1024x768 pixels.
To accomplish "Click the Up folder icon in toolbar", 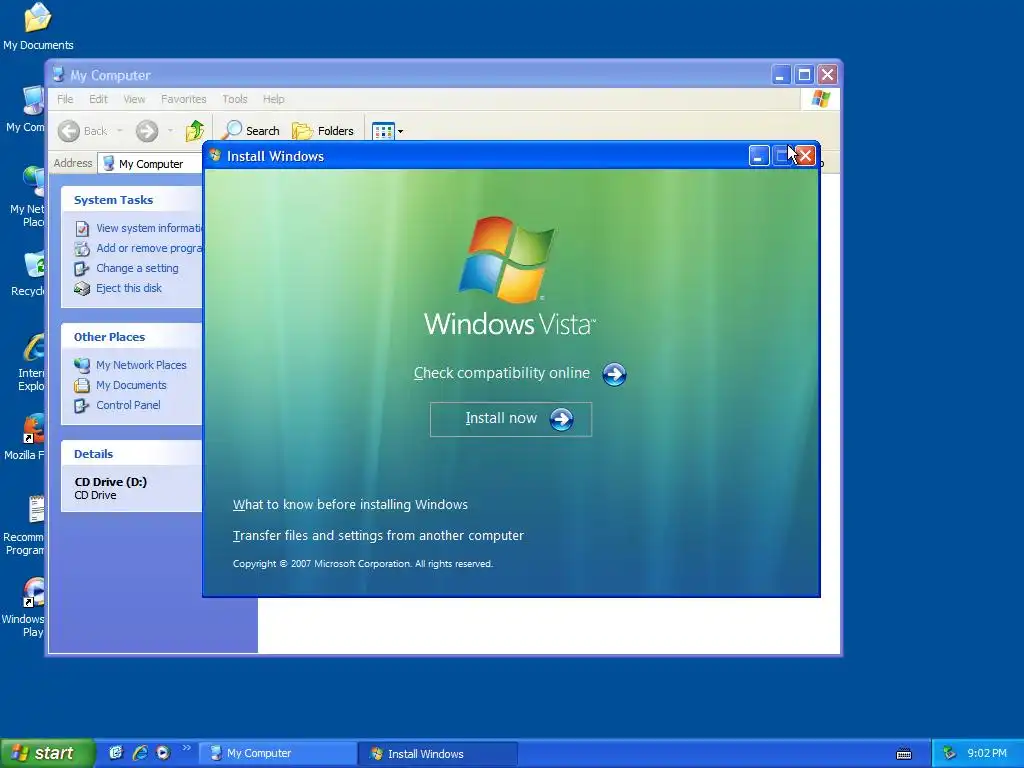I will click(x=194, y=131).
